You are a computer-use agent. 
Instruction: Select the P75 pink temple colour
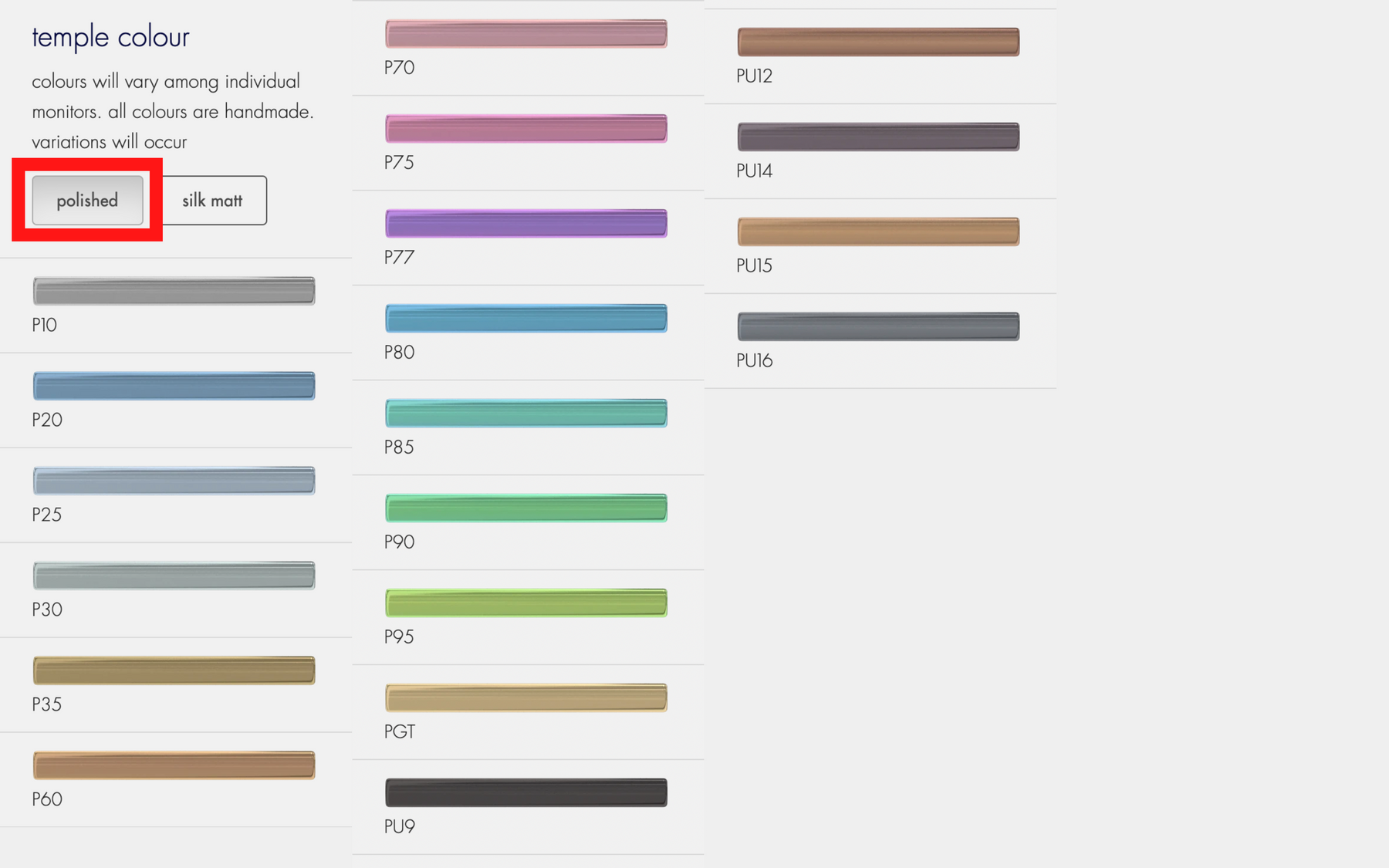526,129
